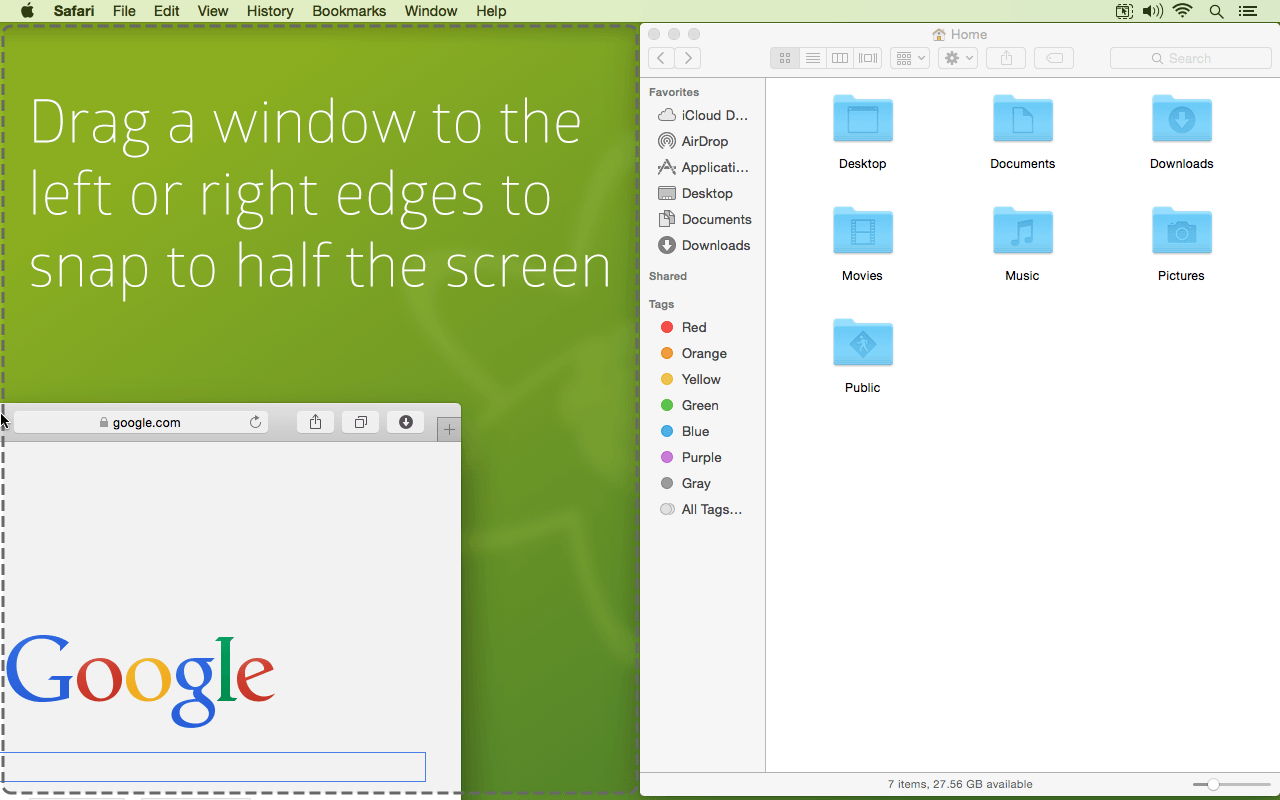Image resolution: width=1280 pixels, height=800 pixels.
Task: Open the Window menu
Action: pos(431,11)
